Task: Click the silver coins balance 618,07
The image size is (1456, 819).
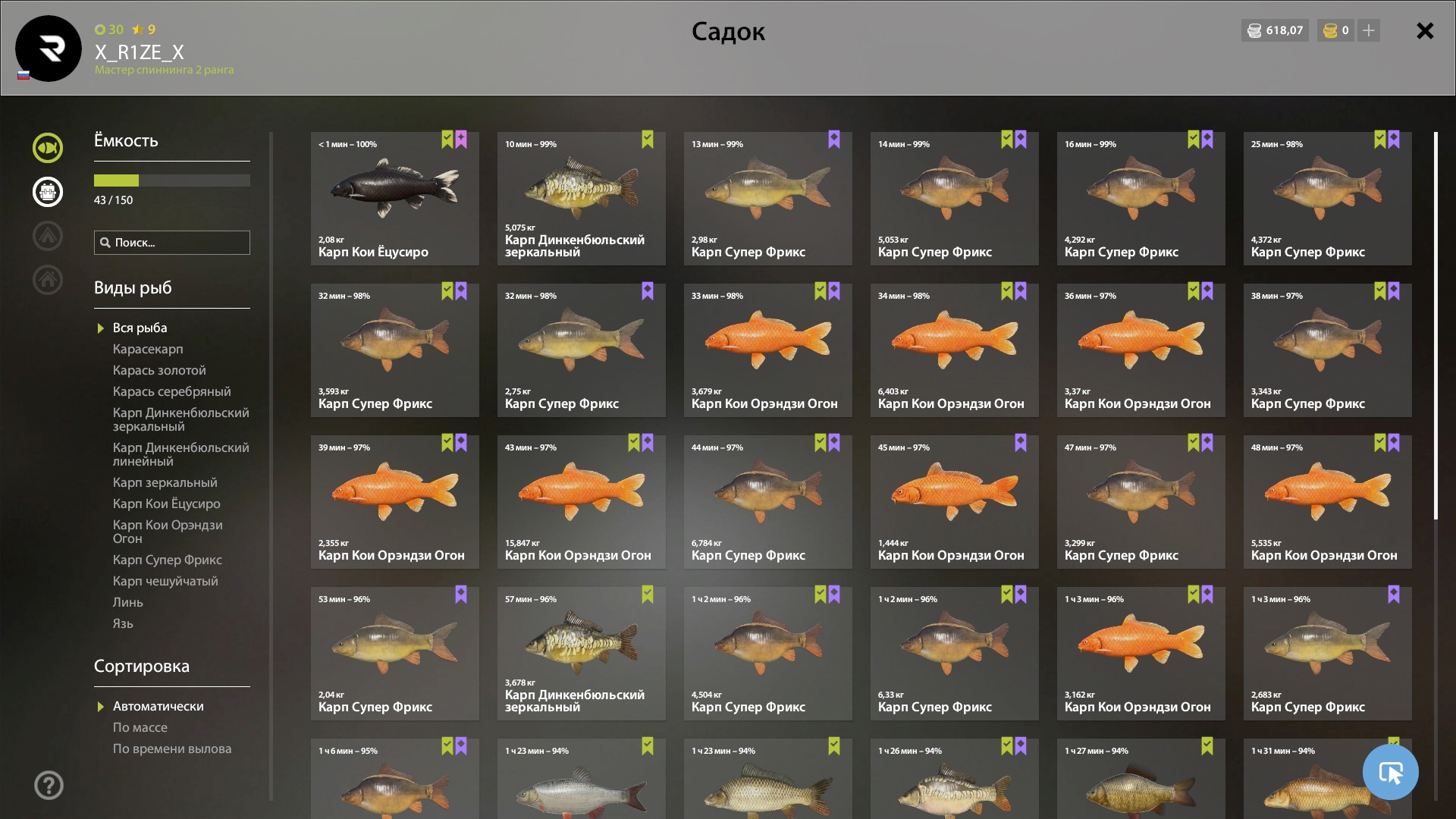Action: point(1275,30)
